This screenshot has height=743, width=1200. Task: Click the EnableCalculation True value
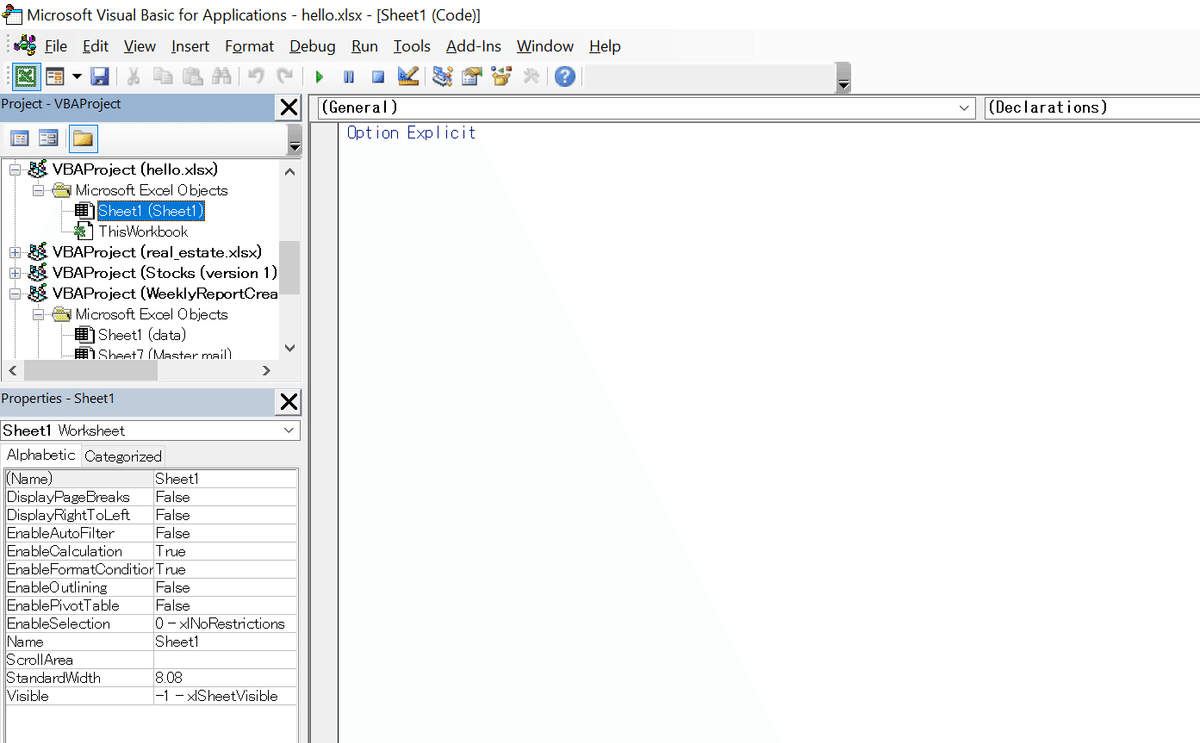tap(225, 551)
